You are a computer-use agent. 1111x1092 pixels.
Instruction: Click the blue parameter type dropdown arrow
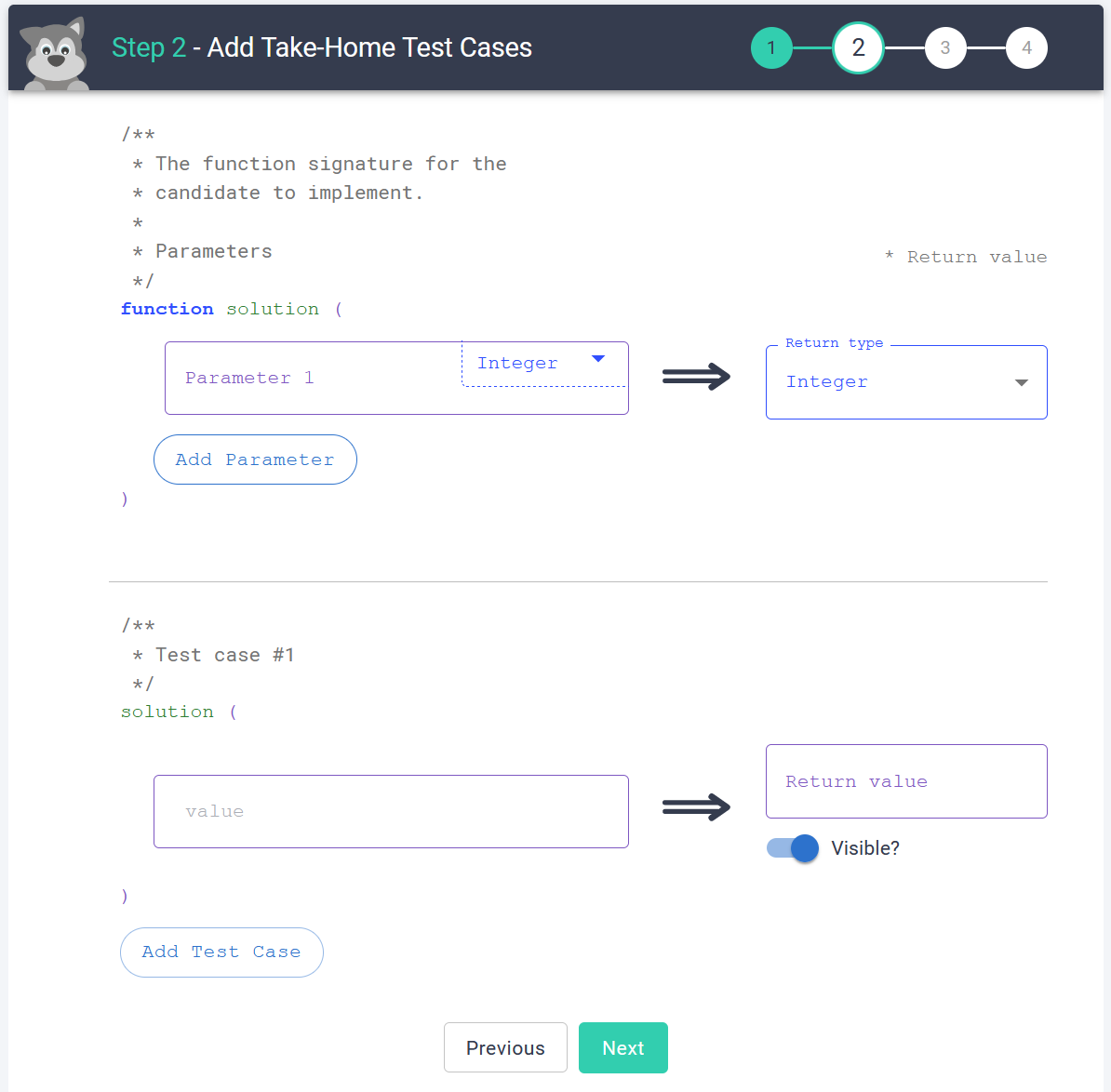tap(598, 359)
